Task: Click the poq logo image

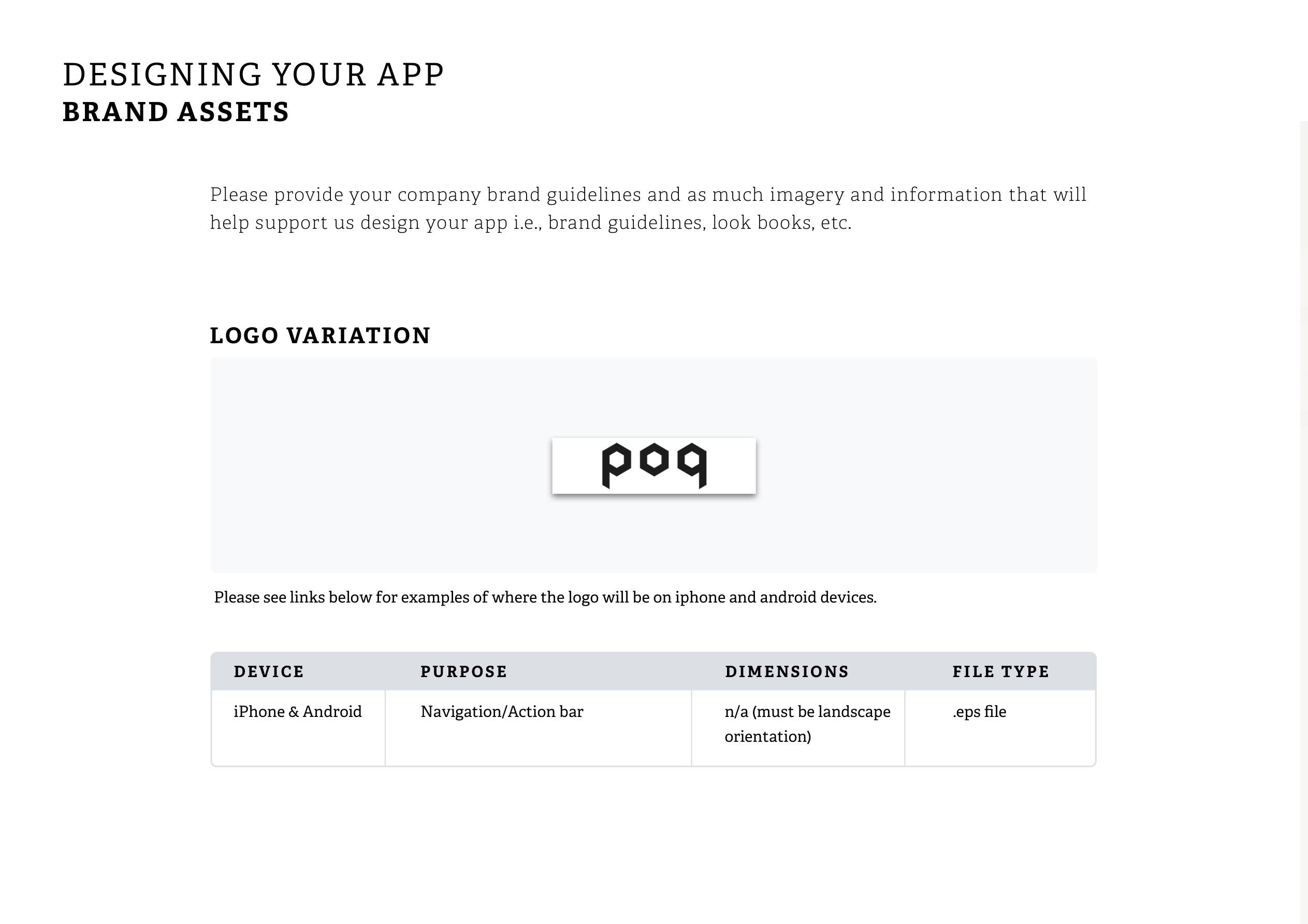Action: tap(654, 465)
